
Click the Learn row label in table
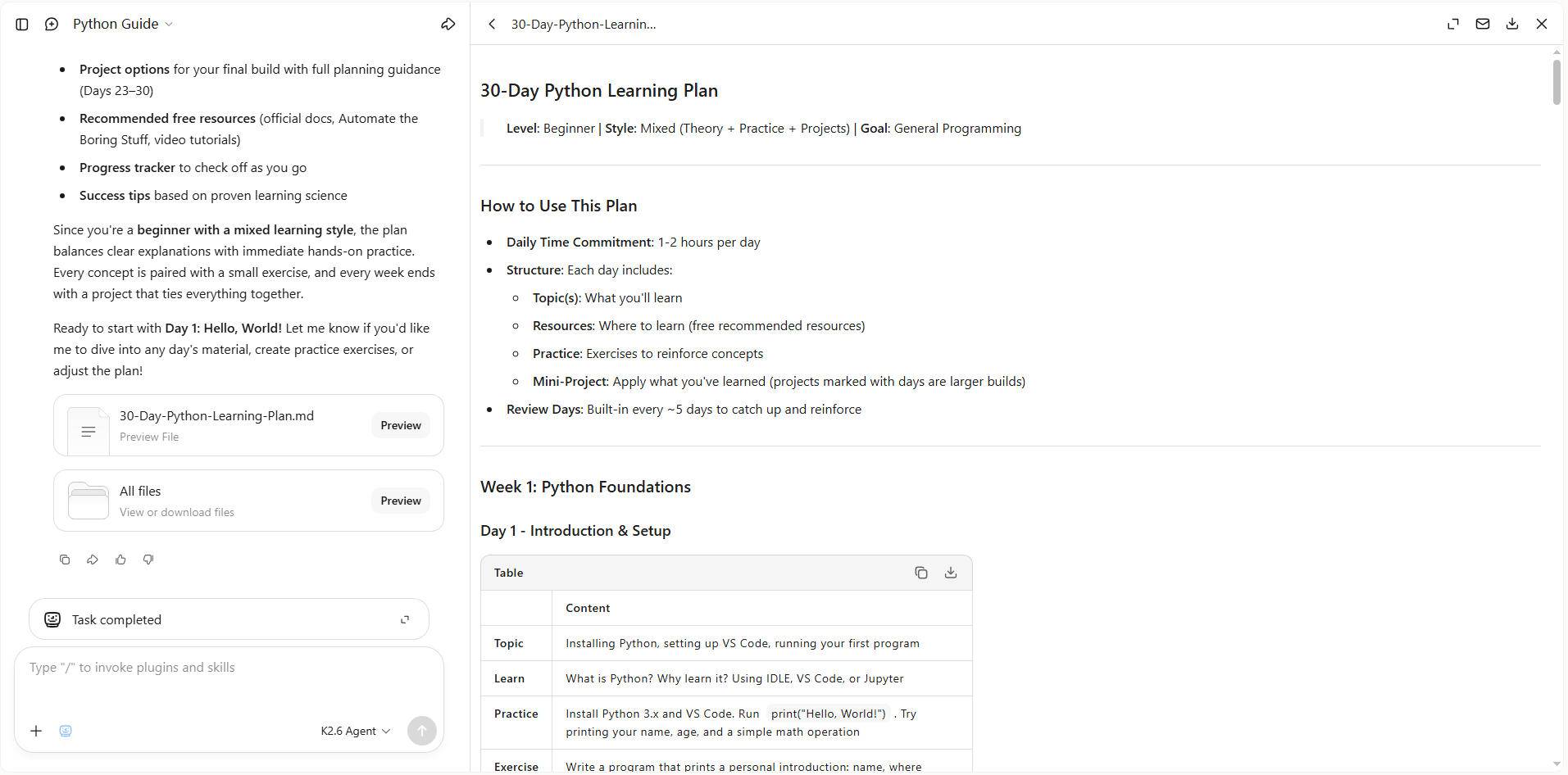click(x=509, y=678)
